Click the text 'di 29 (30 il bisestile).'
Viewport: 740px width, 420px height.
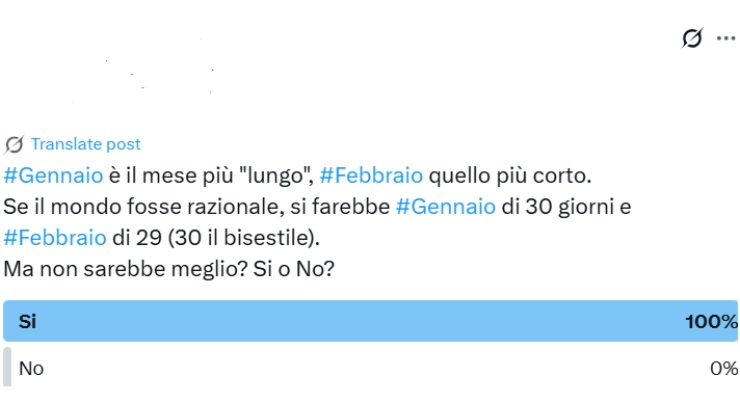pyautogui.click(x=216, y=237)
